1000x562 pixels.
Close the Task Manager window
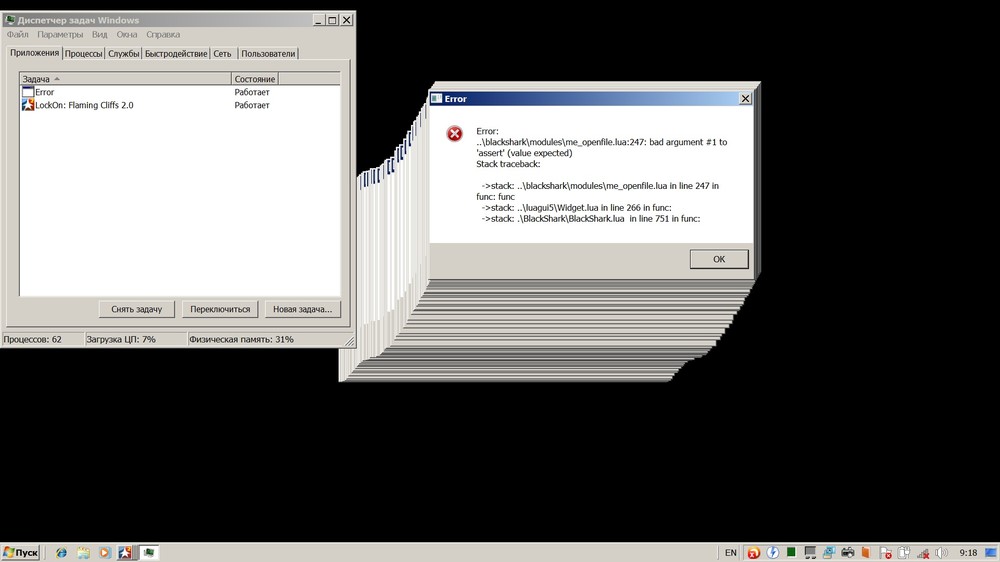pos(346,20)
